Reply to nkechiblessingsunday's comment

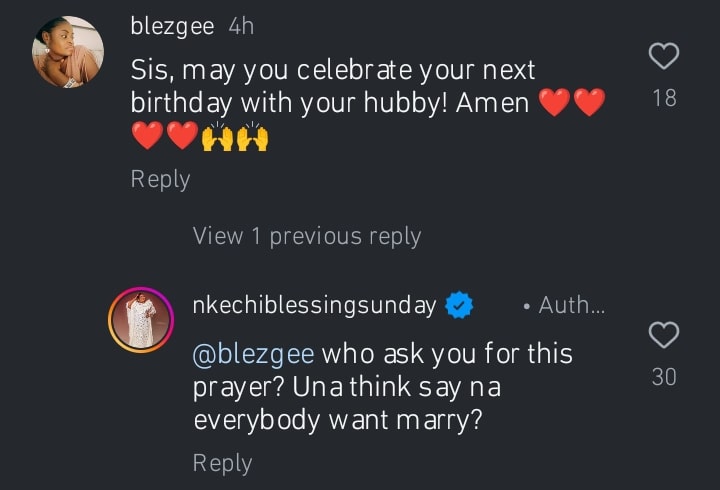[222, 463]
